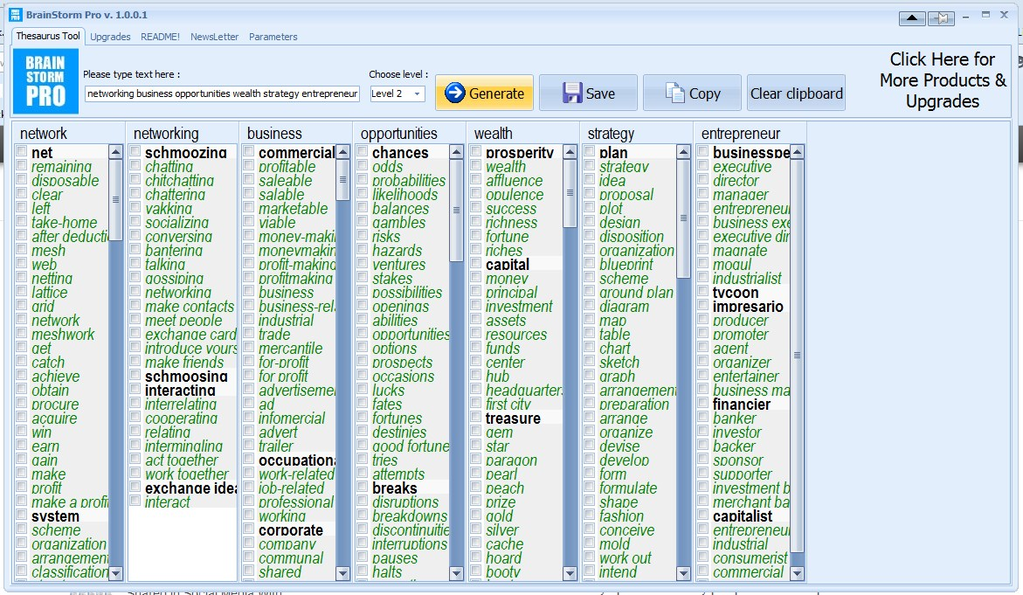Click the 'networking' column header
1023x595 pixels.
click(166, 133)
